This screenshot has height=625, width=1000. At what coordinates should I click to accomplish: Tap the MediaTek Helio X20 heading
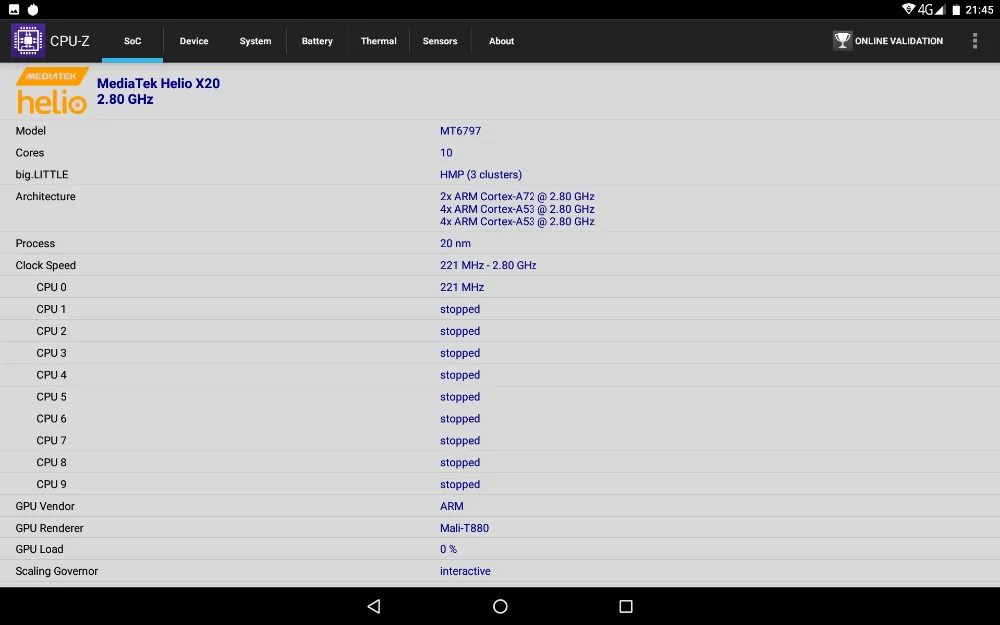(158, 84)
